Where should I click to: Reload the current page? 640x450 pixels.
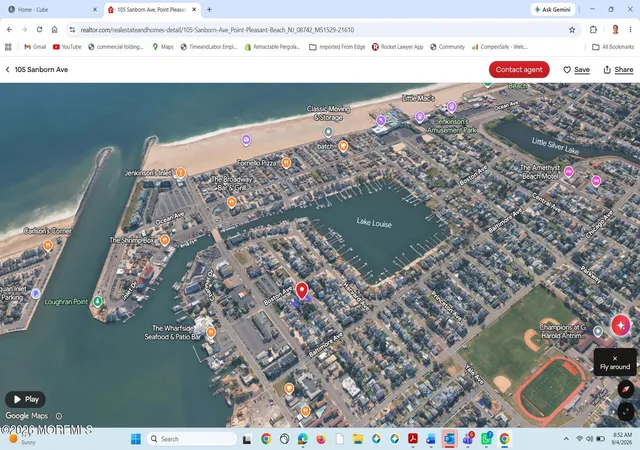39,30
